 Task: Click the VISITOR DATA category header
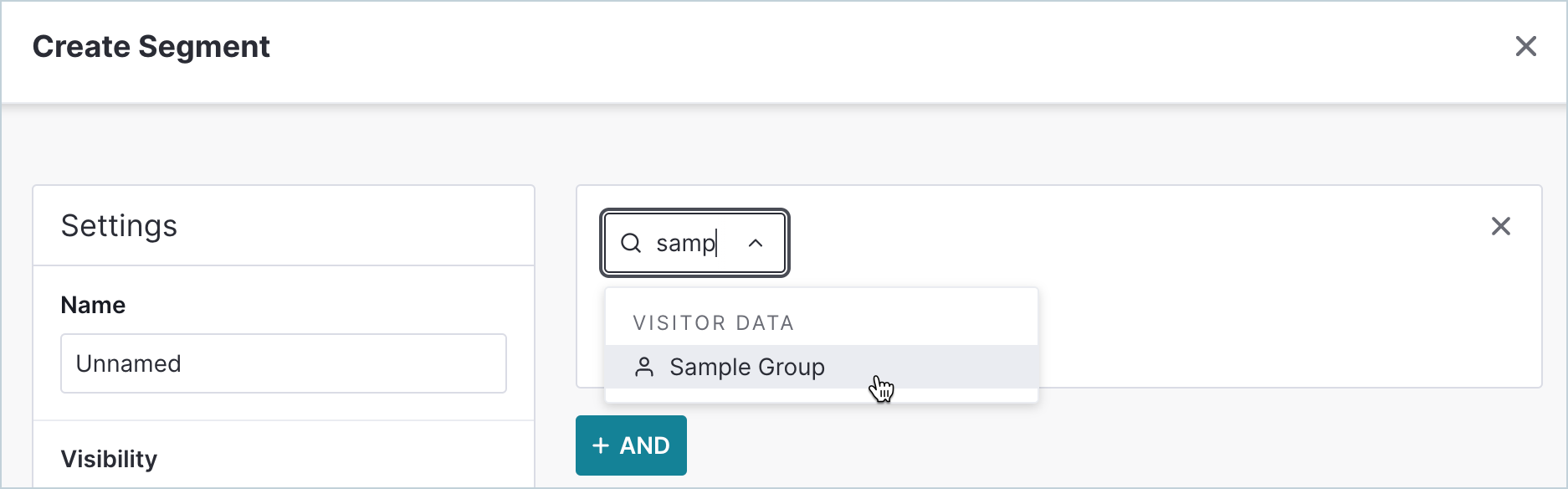[x=713, y=322]
